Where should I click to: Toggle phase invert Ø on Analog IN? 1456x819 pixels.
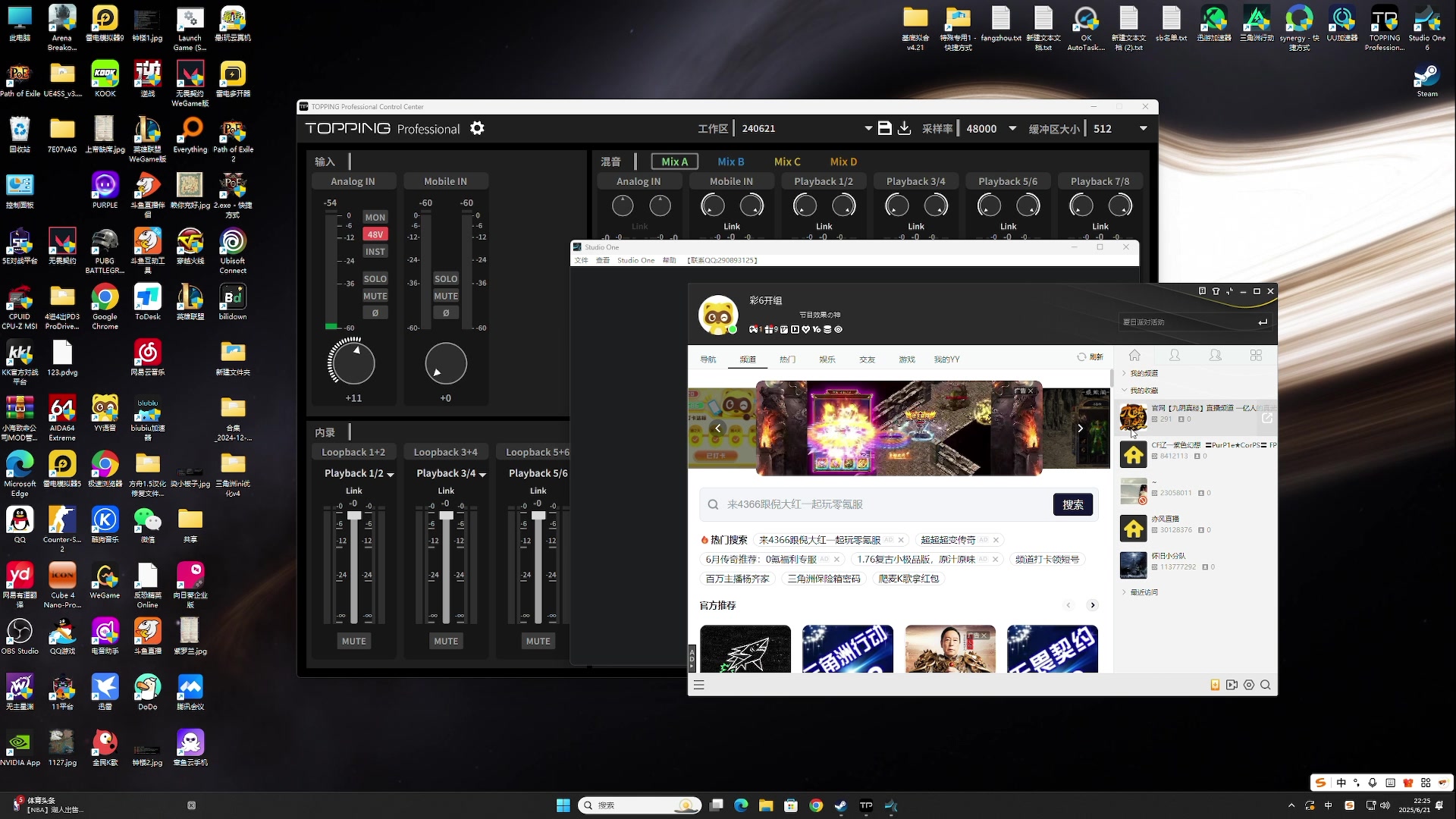375,312
